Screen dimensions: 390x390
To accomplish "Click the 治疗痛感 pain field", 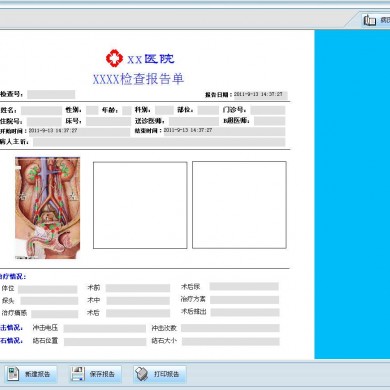I will 55,314.
